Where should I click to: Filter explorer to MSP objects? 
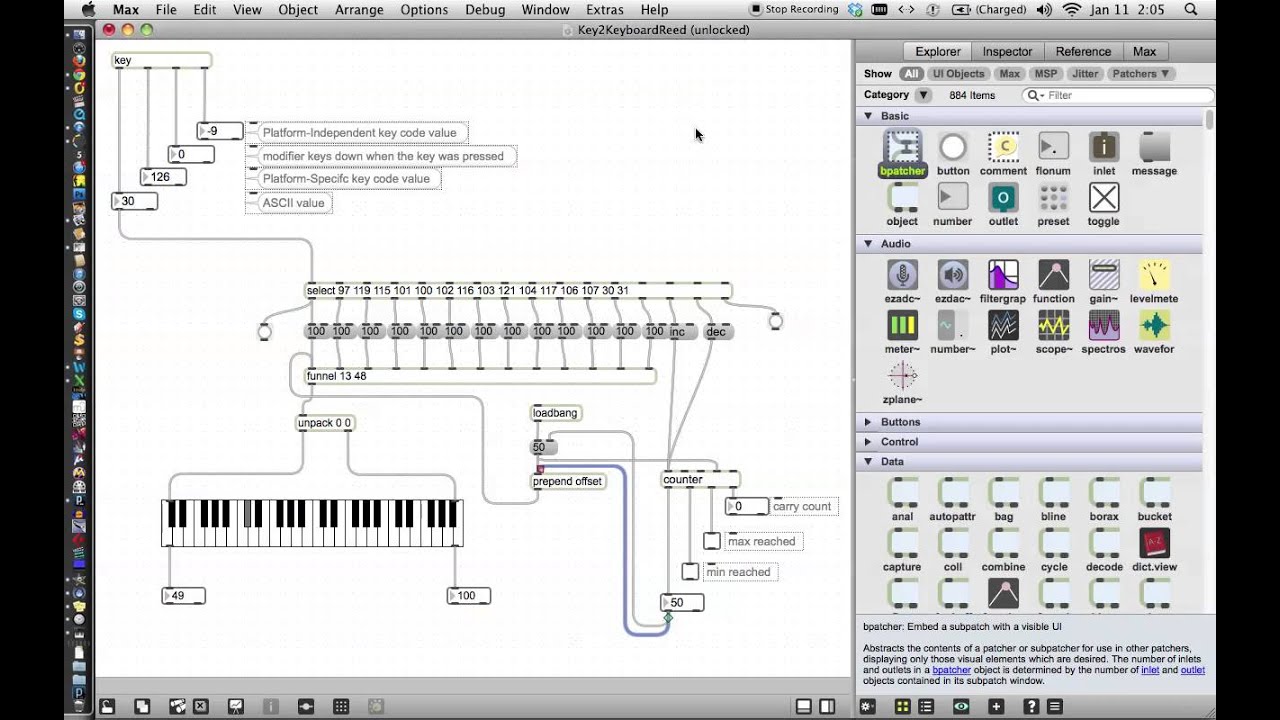point(1045,74)
